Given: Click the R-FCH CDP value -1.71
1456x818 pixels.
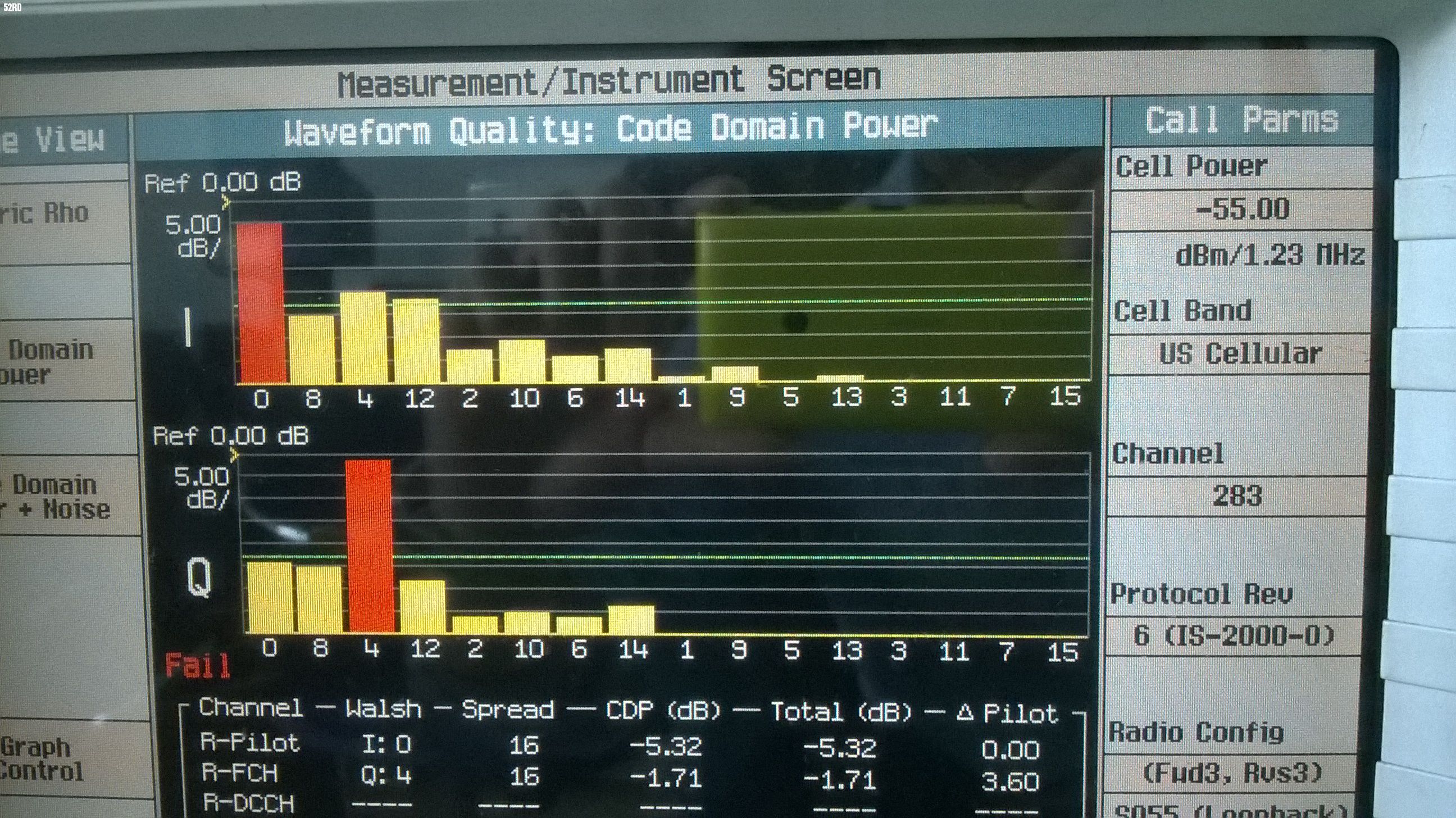Looking at the screenshot, I should [x=666, y=779].
